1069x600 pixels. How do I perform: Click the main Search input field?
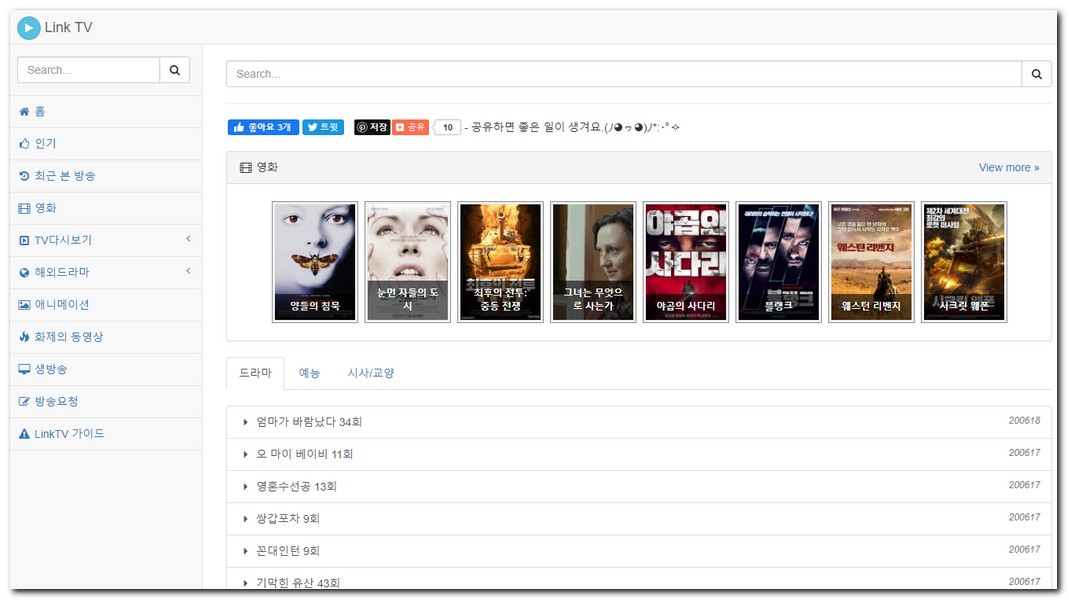(x=624, y=74)
